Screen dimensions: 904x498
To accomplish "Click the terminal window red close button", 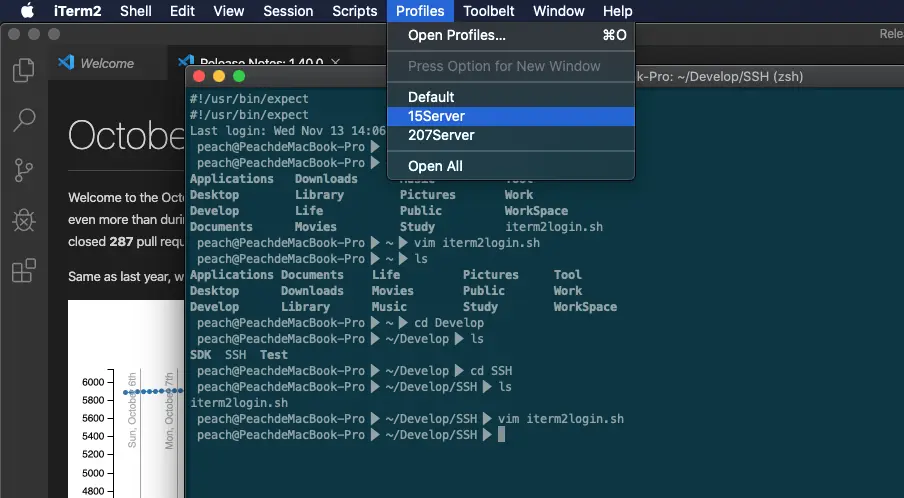I will coord(199,76).
